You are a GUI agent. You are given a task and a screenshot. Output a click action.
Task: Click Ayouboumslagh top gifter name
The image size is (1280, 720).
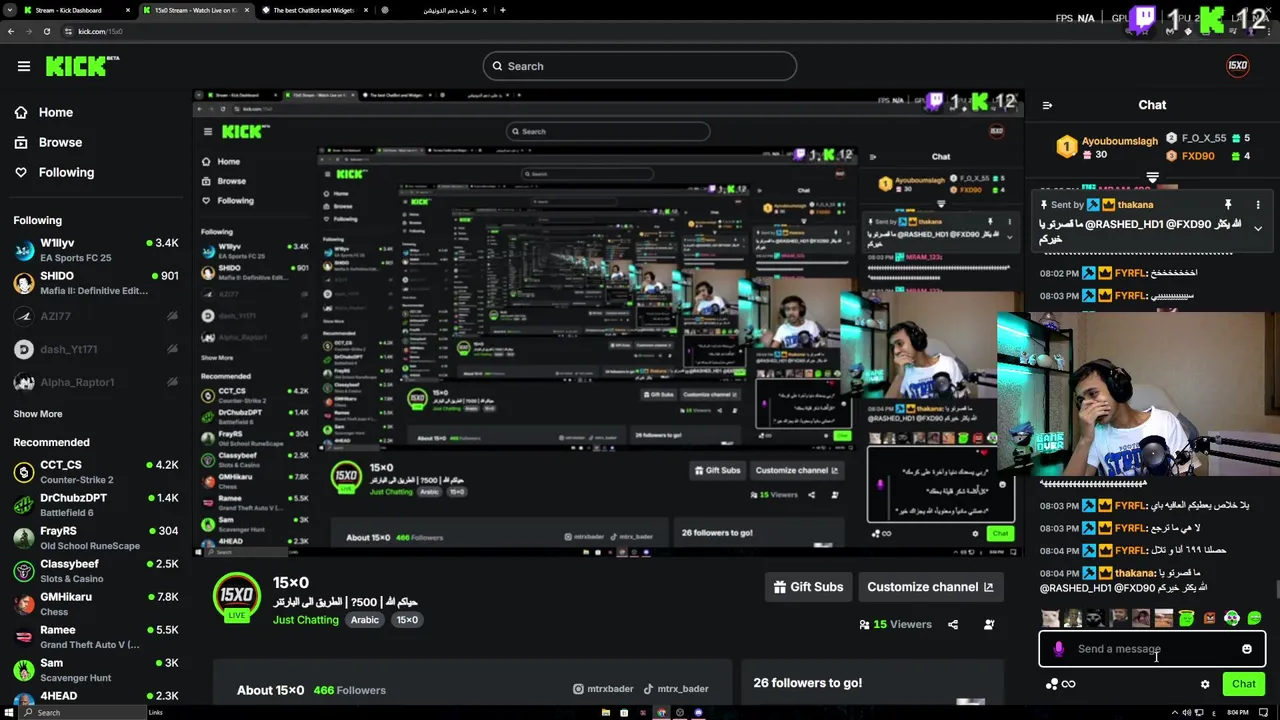(1119, 141)
